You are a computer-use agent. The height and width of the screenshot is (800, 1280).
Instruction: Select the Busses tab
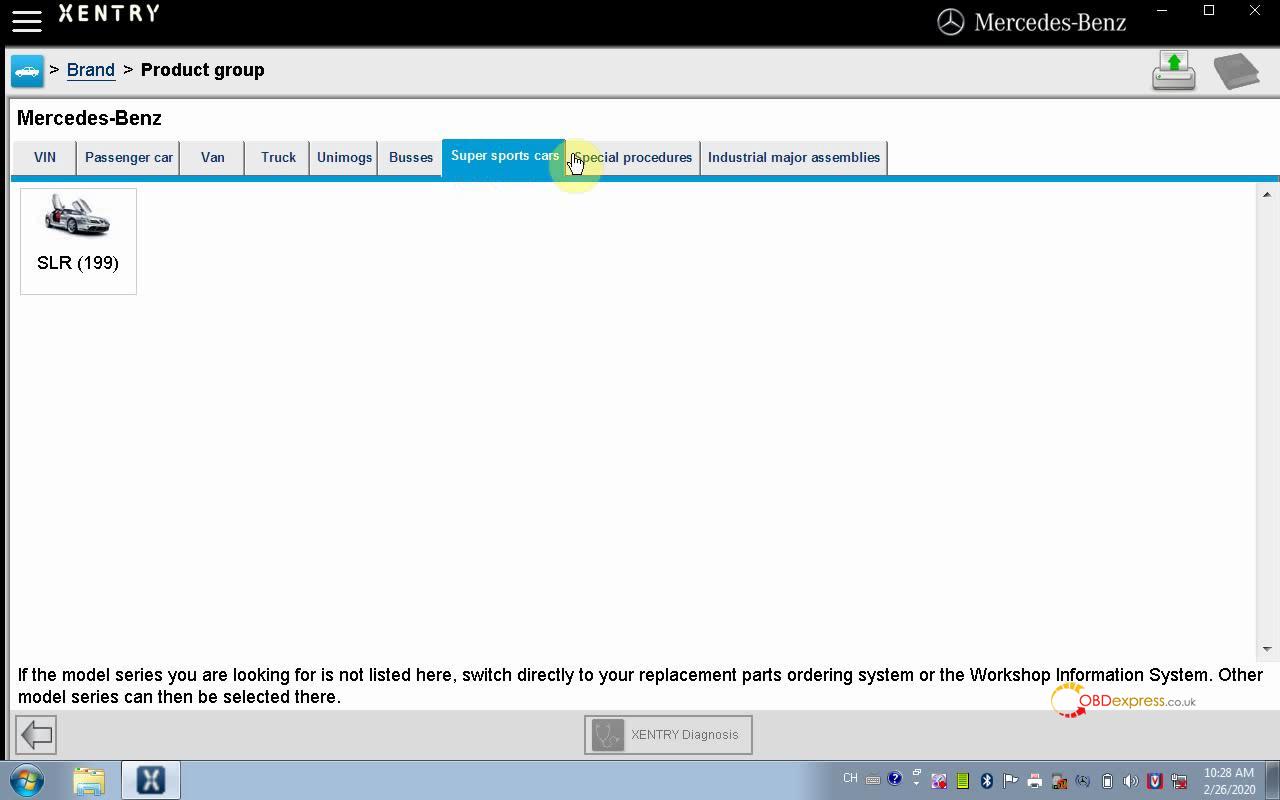click(411, 157)
